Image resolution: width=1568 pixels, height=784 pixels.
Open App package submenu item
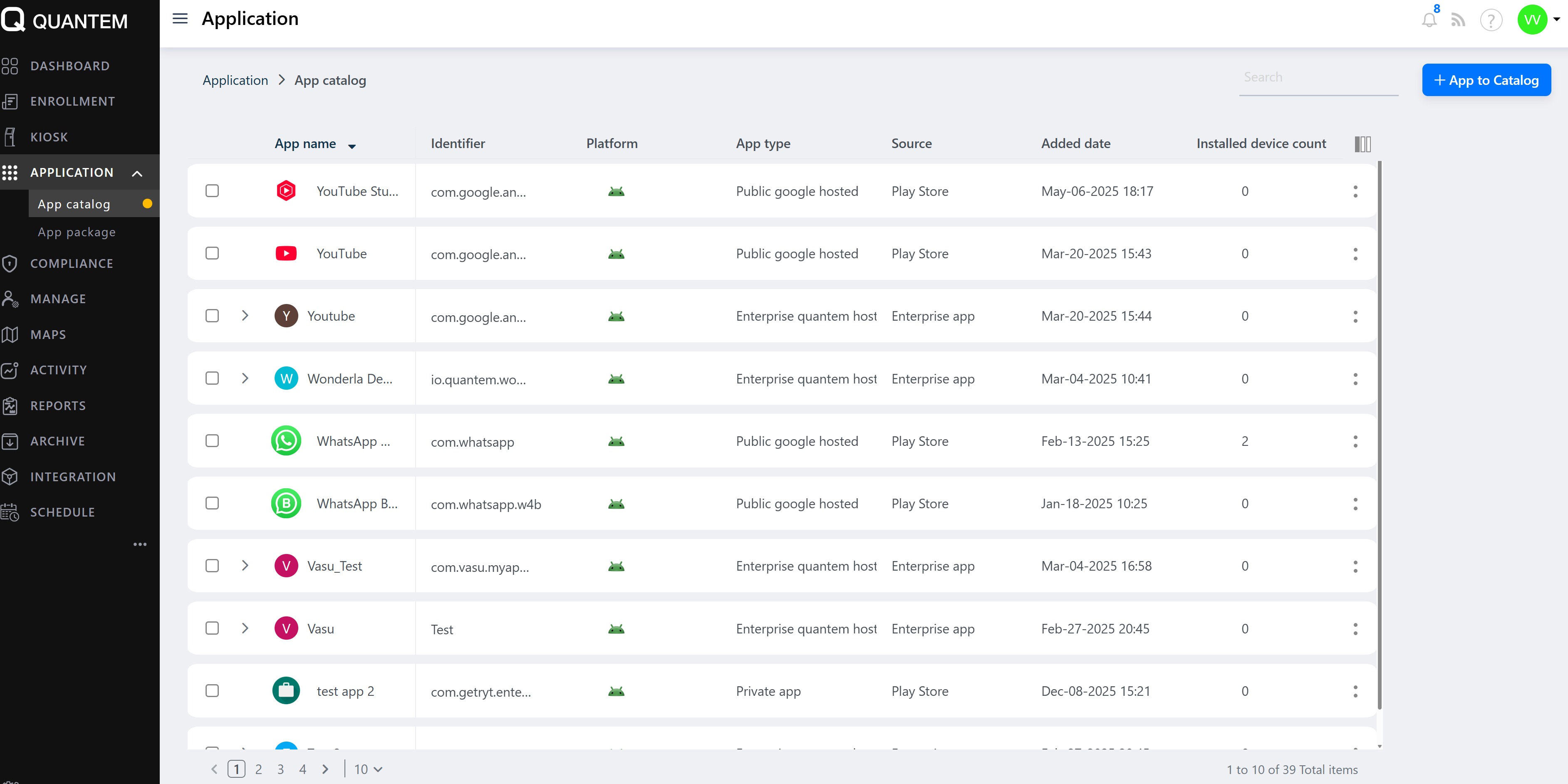(x=77, y=232)
